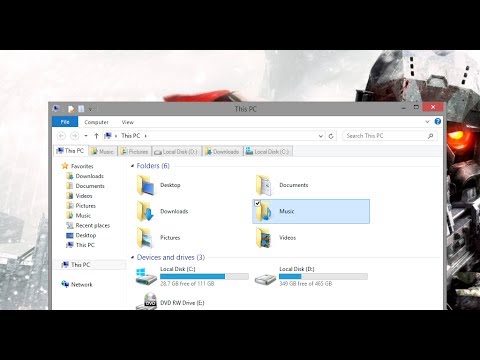Select the Music folder icon
The image size is (480, 360).
click(265, 212)
